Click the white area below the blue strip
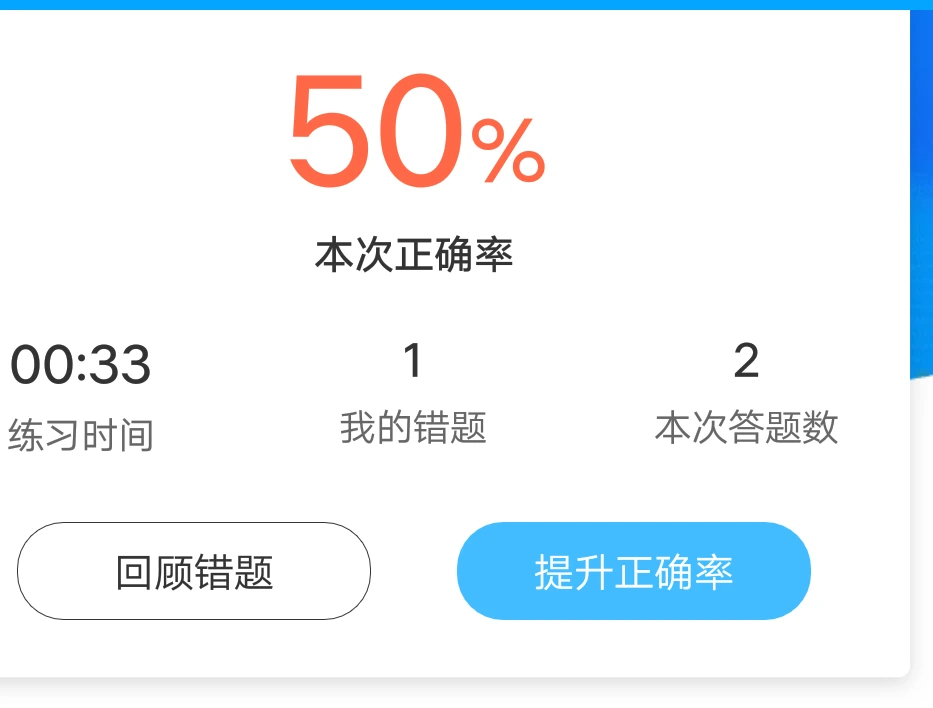This screenshot has height=708, width=933. click(x=921, y=520)
